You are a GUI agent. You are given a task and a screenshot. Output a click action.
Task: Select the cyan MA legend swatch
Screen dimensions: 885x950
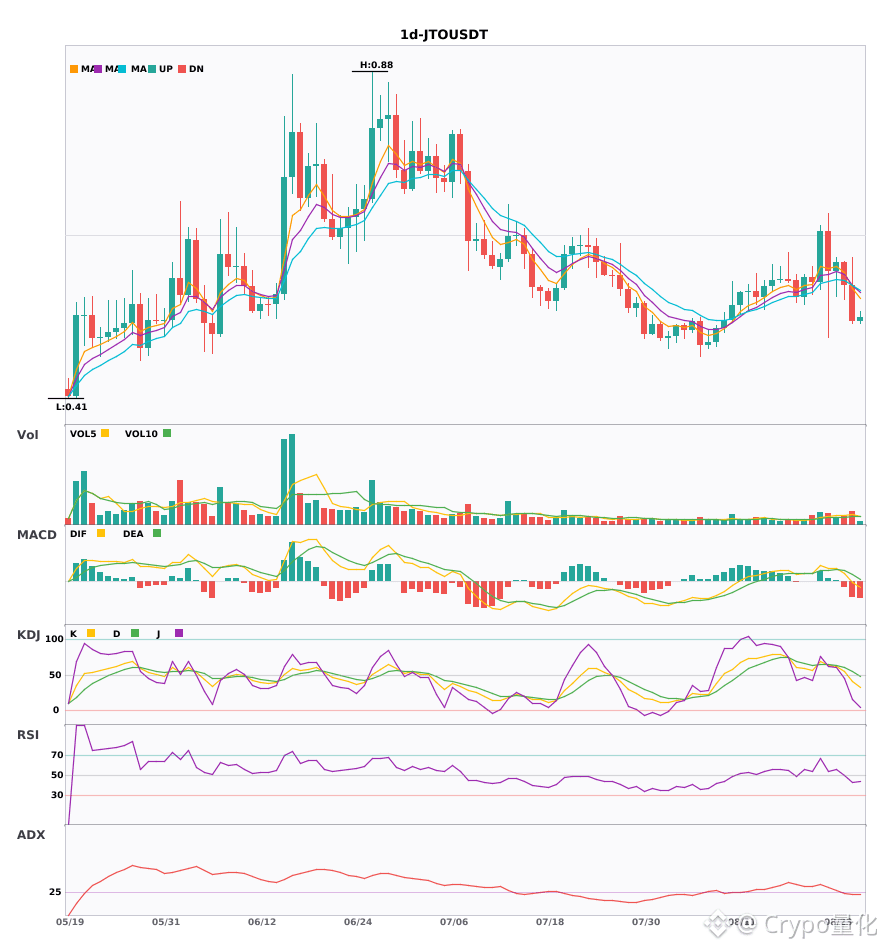click(122, 69)
